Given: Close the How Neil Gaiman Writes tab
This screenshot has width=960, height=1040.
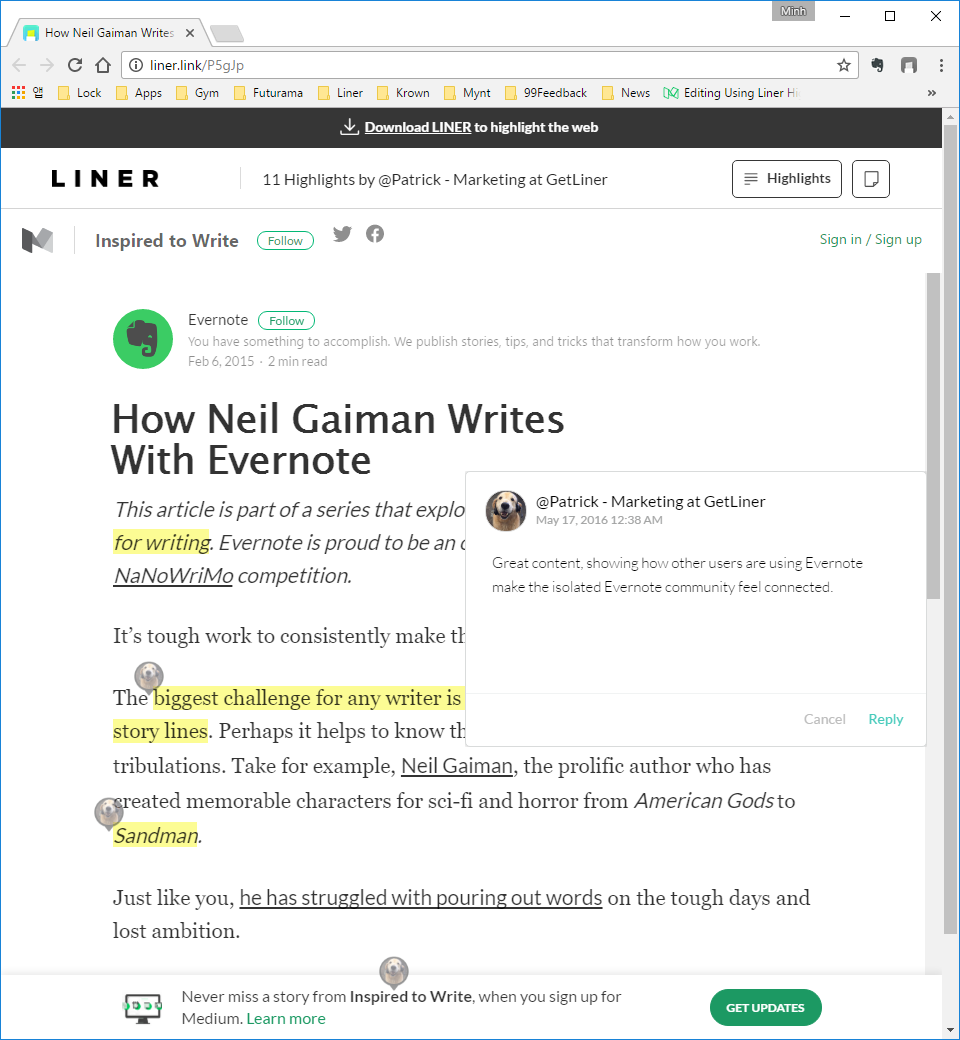Looking at the screenshot, I should point(190,32).
